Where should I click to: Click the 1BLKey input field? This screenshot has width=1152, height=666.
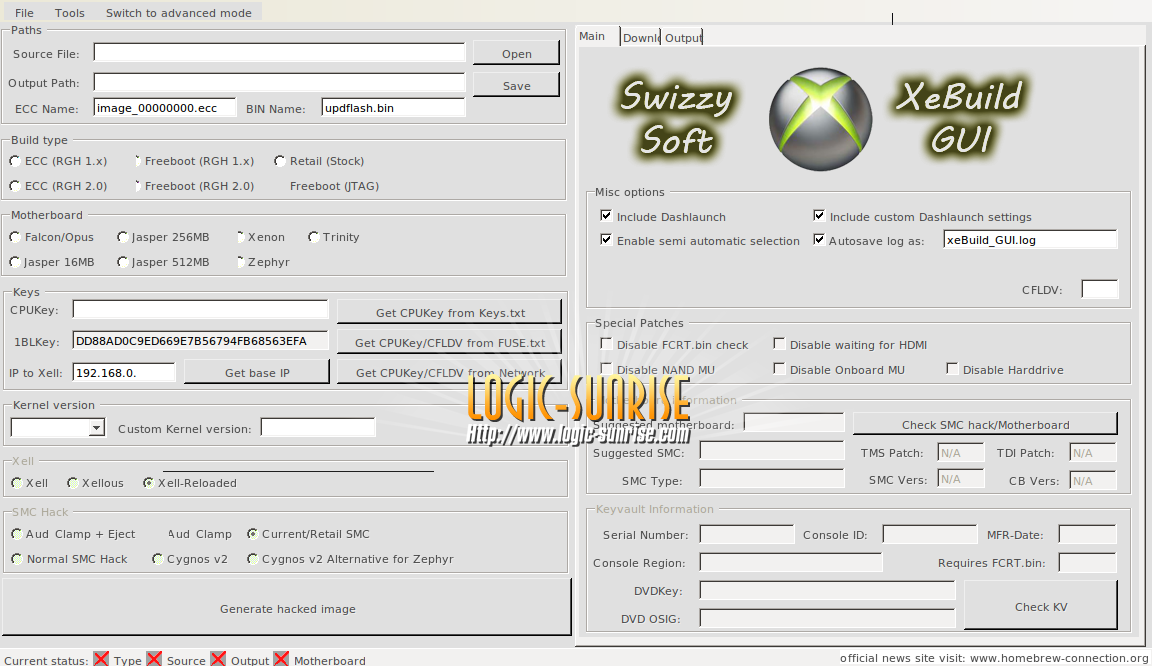click(x=200, y=340)
